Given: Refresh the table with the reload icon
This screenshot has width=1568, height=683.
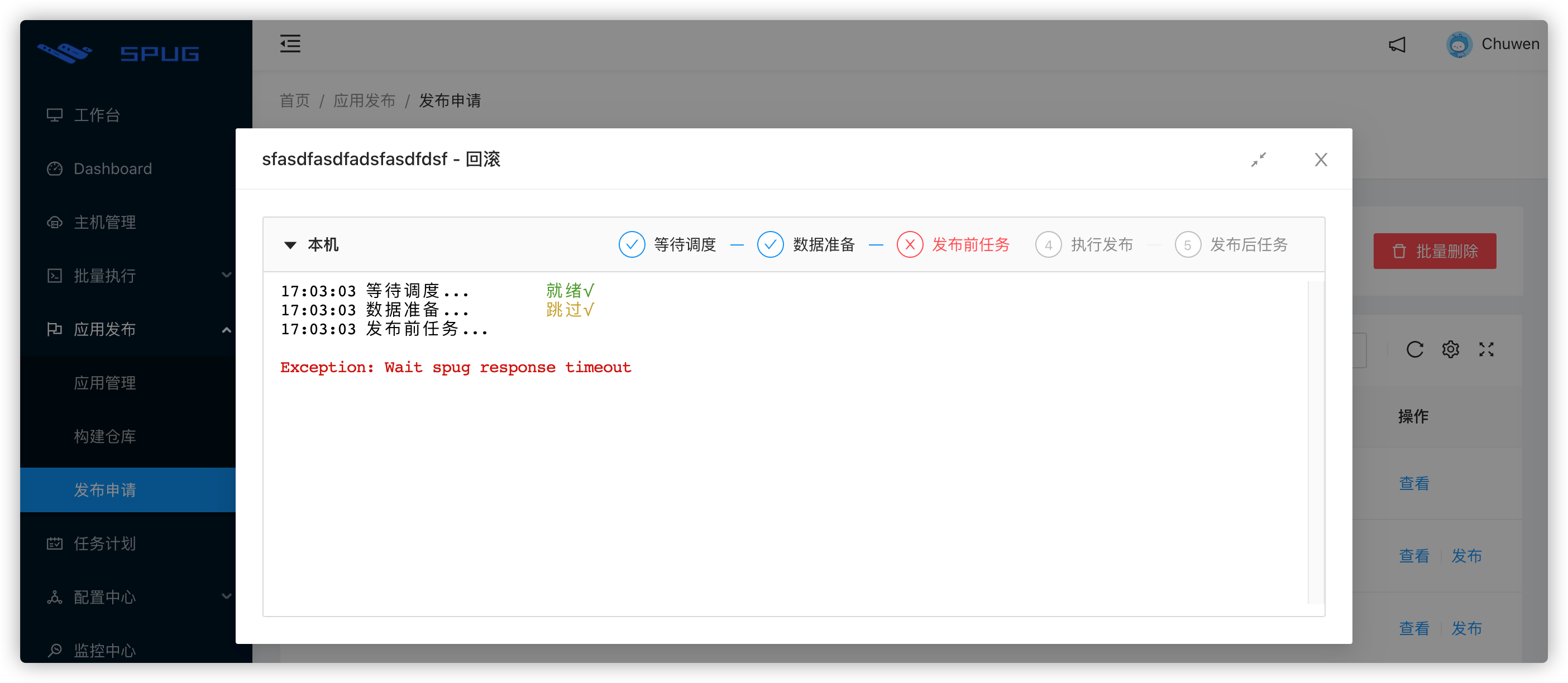Looking at the screenshot, I should pyautogui.click(x=1414, y=349).
